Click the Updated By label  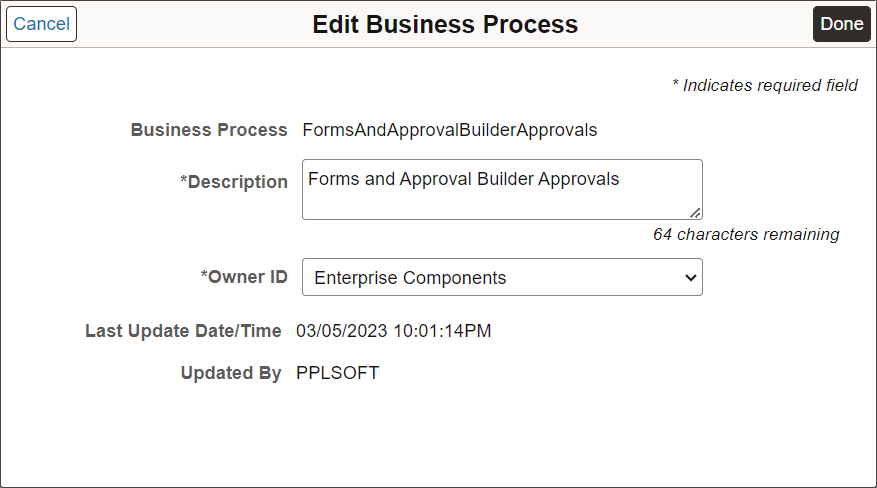(231, 373)
